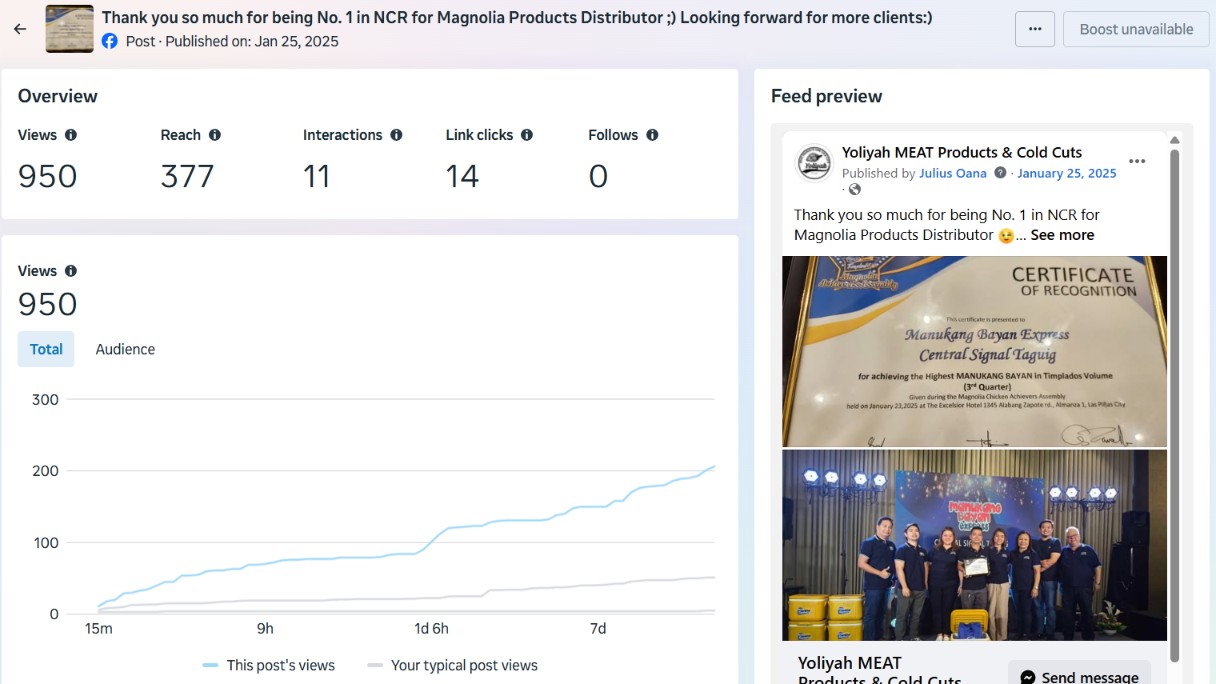This screenshot has width=1216, height=684.
Task: Click the Link clicks value 14
Action: [x=462, y=176]
